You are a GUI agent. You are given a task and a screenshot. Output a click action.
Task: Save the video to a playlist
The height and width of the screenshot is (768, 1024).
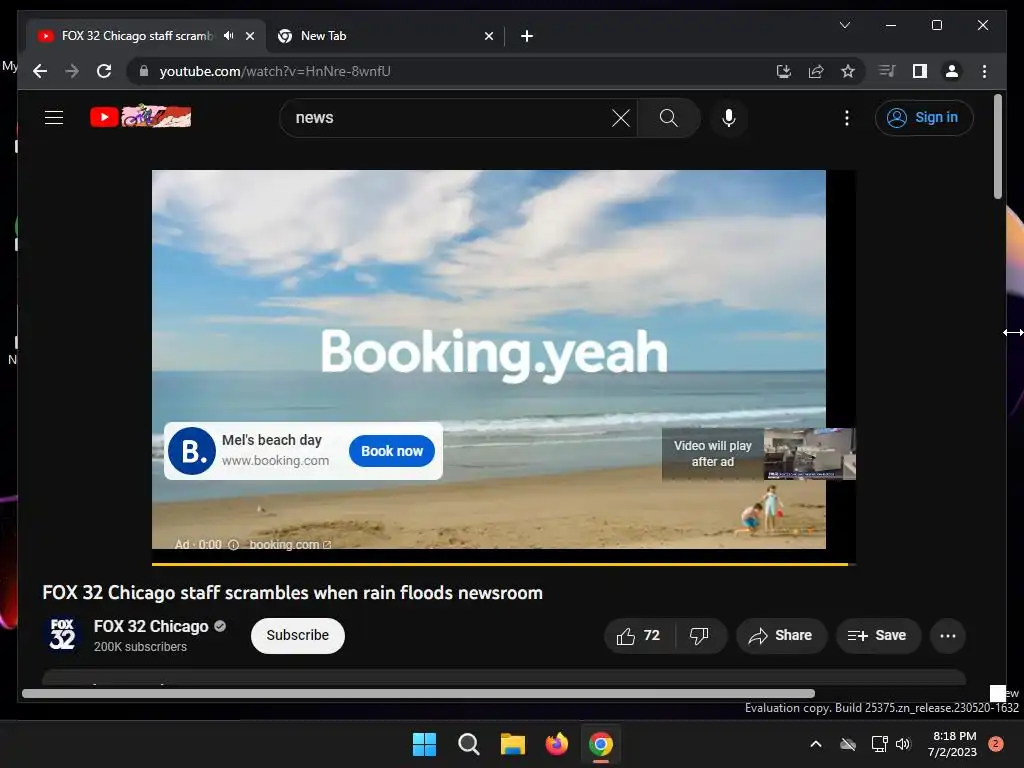(x=878, y=636)
